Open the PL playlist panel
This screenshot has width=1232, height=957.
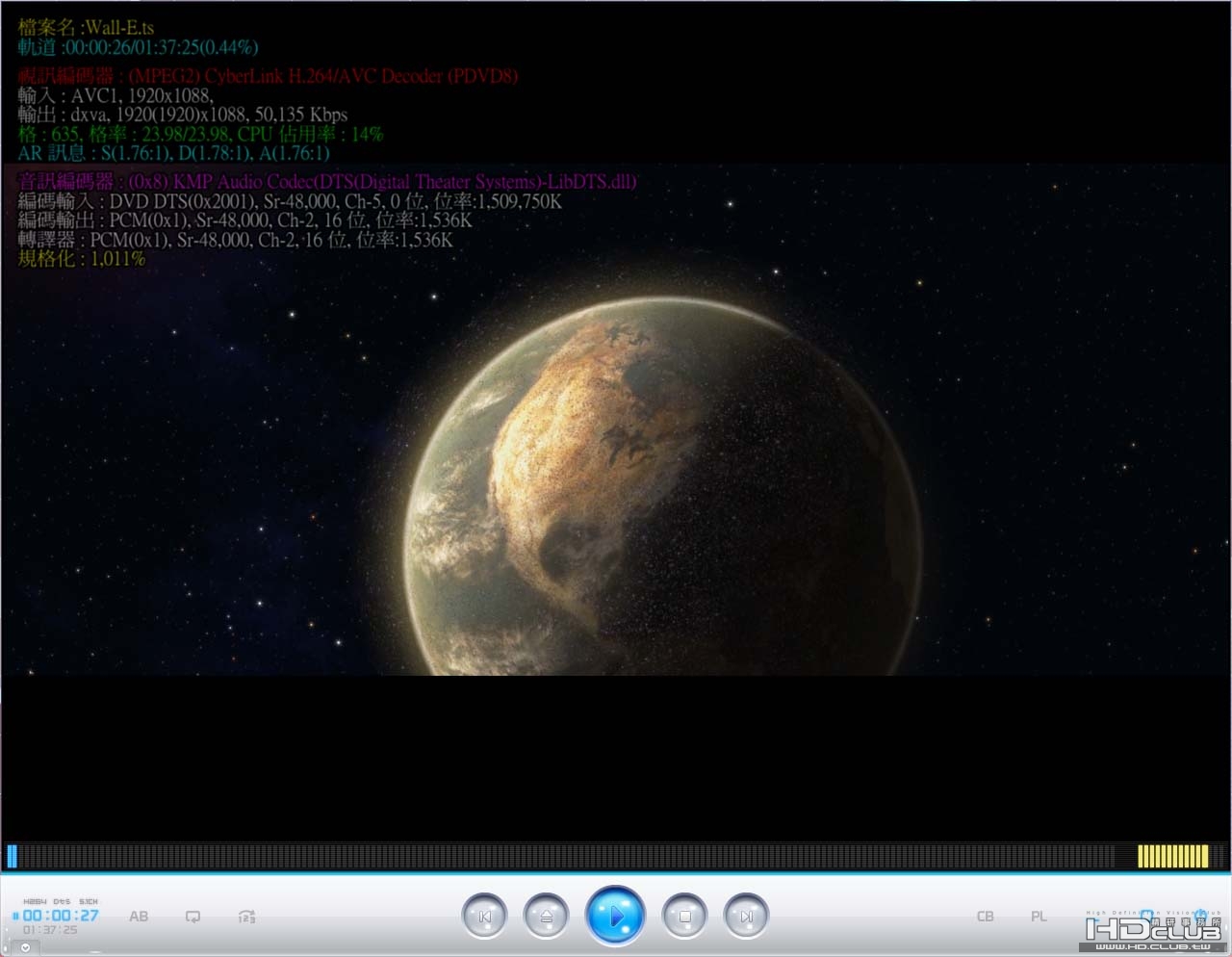tap(1039, 917)
